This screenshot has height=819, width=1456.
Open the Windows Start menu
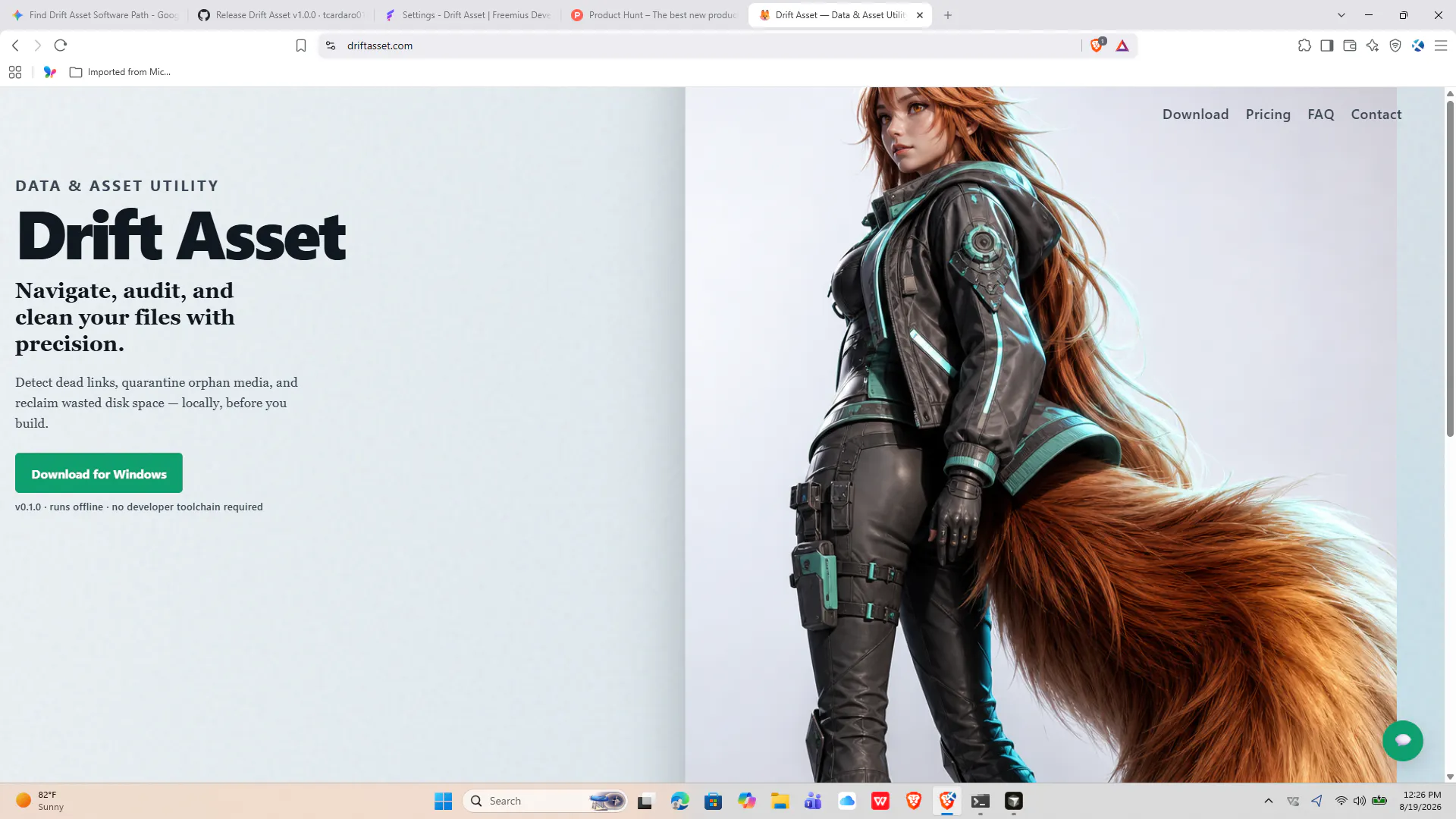[443, 801]
